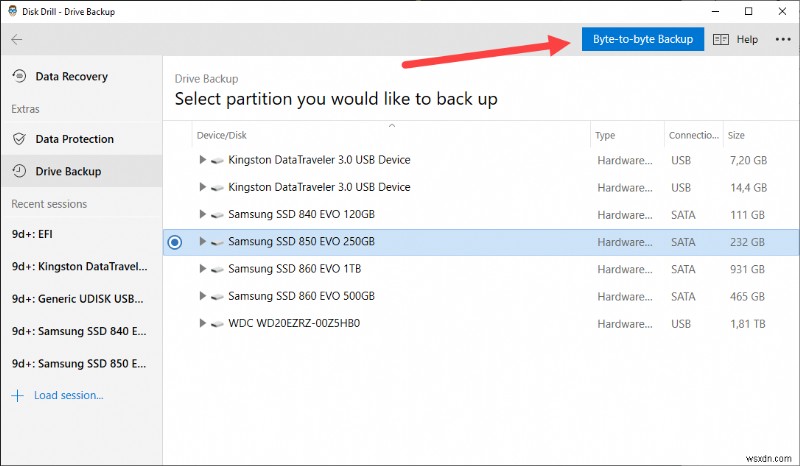Screen dimensions: 800x466
Task: Click the WDC WD20EZRZ drive icon
Action: point(216,324)
